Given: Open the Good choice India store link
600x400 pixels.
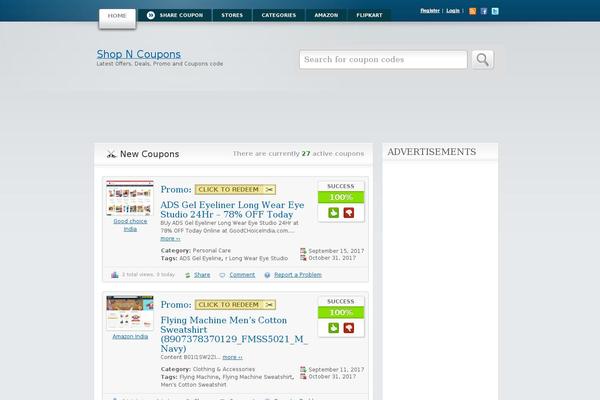Looking at the screenshot, I should [x=130, y=225].
